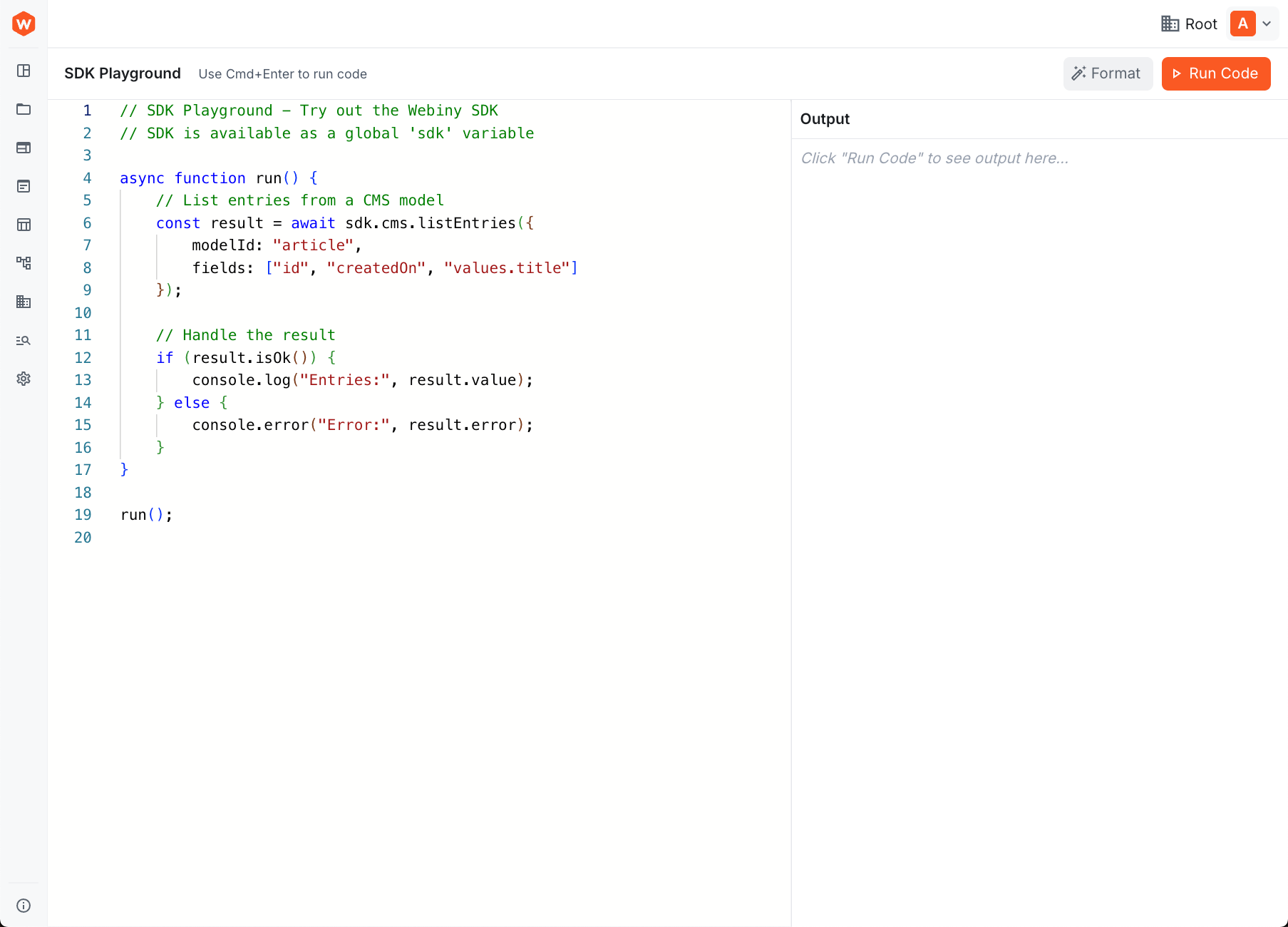
Task: Click the Output panel header
Action: [x=825, y=119]
